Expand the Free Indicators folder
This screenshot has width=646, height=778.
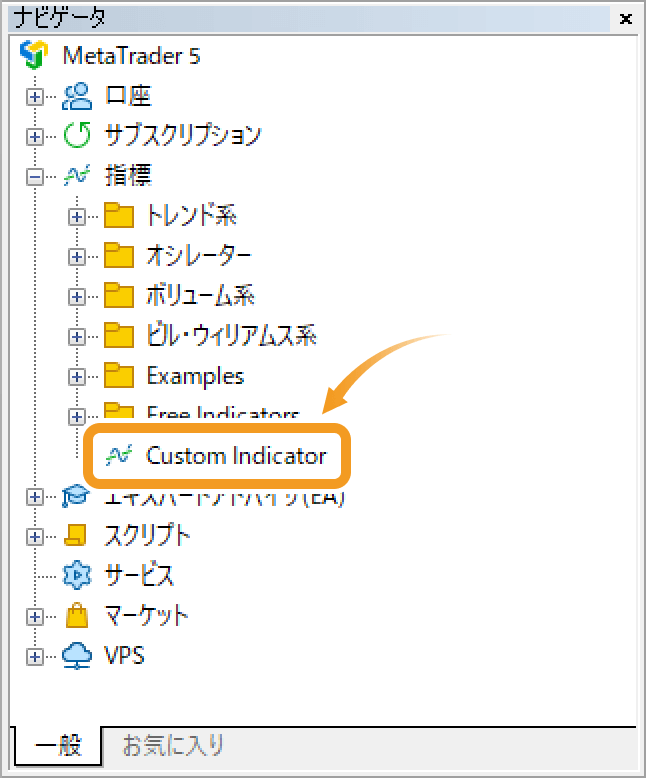point(76,417)
